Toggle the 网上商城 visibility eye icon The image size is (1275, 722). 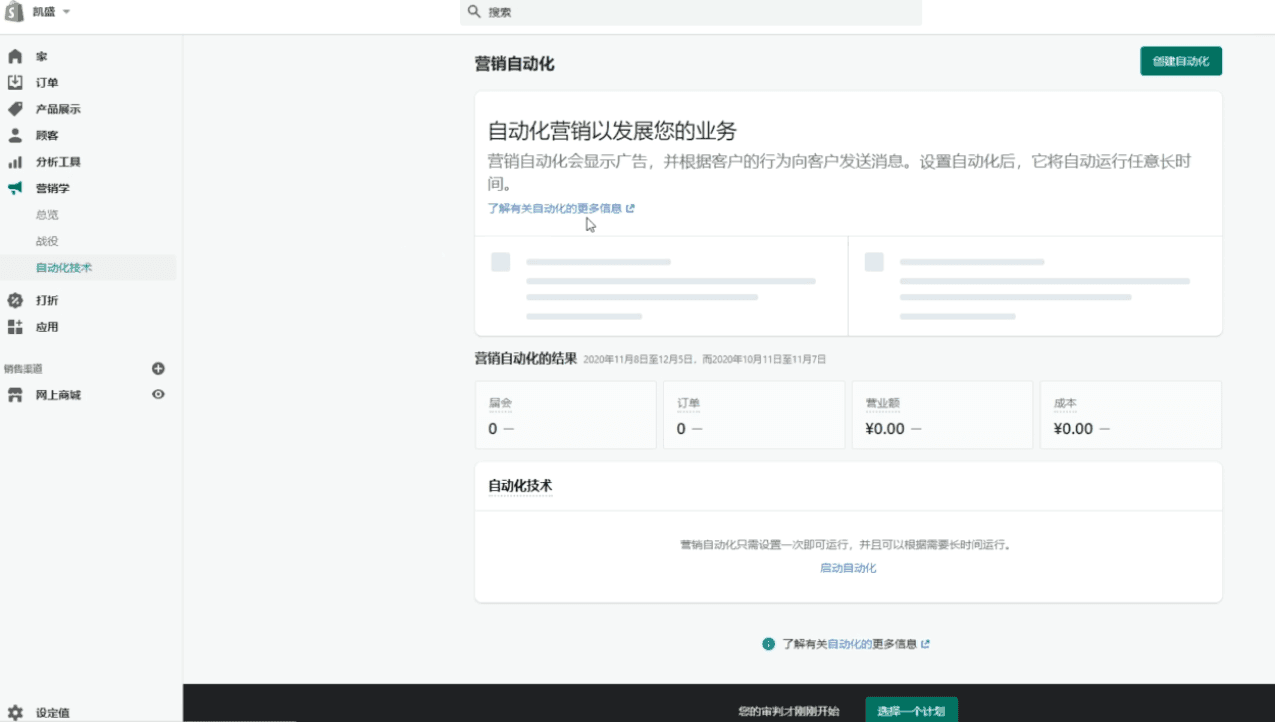point(158,394)
